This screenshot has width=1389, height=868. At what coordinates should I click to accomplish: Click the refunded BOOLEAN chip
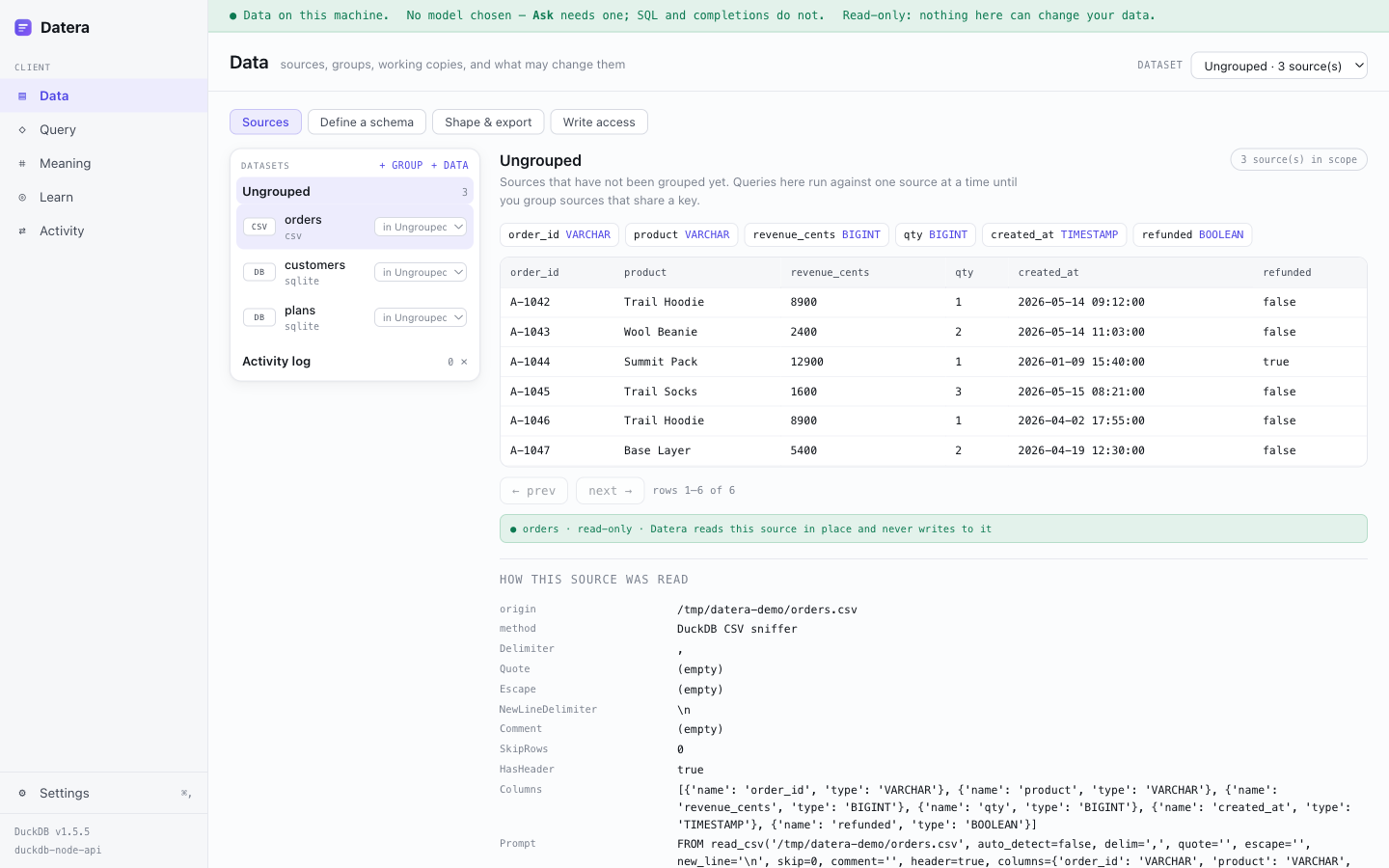[x=1192, y=234]
